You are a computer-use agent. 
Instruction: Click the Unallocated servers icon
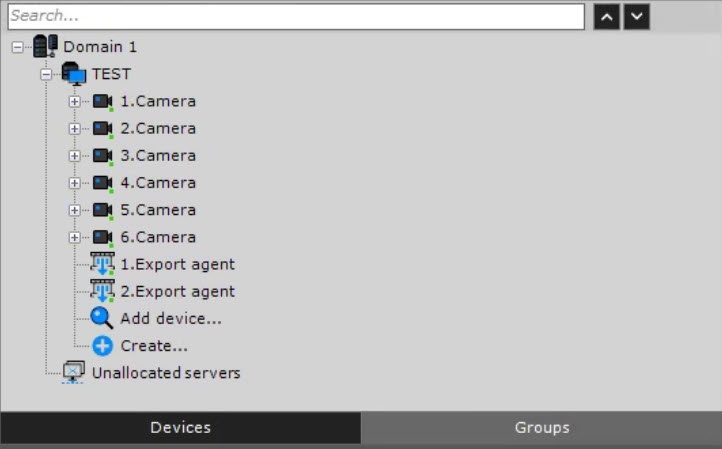point(74,373)
